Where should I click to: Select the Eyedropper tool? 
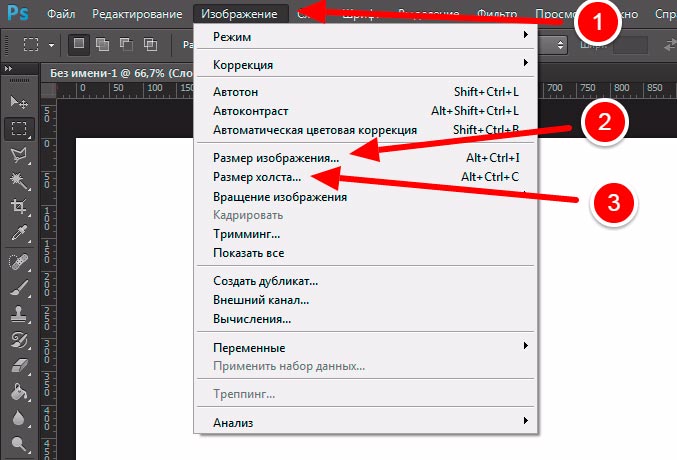18,234
